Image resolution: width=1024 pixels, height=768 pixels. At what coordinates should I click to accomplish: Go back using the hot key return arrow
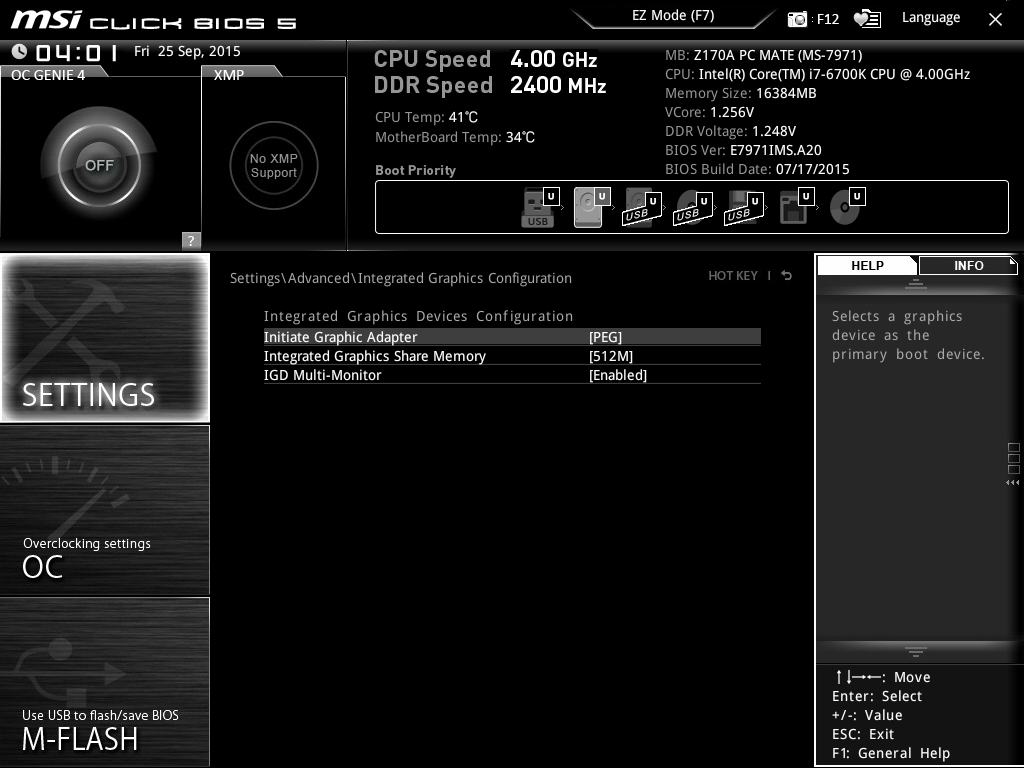pyautogui.click(x=787, y=276)
